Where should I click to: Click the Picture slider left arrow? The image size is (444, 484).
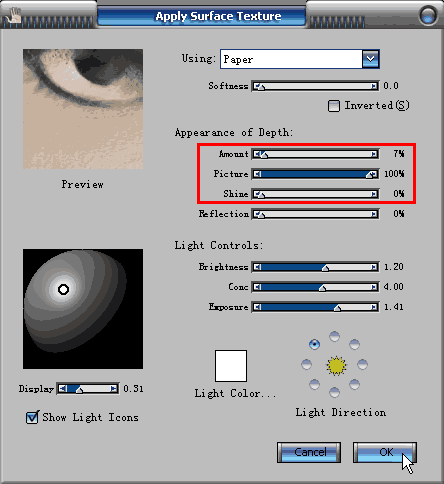point(257,174)
